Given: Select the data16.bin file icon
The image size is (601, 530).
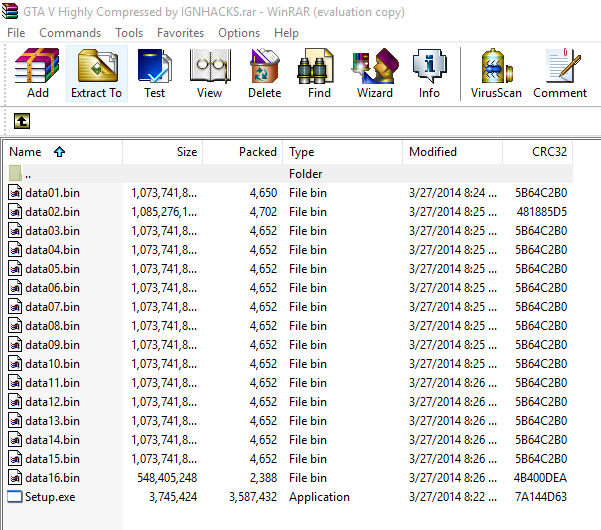Looking at the screenshot, I should tap(15, 477).
